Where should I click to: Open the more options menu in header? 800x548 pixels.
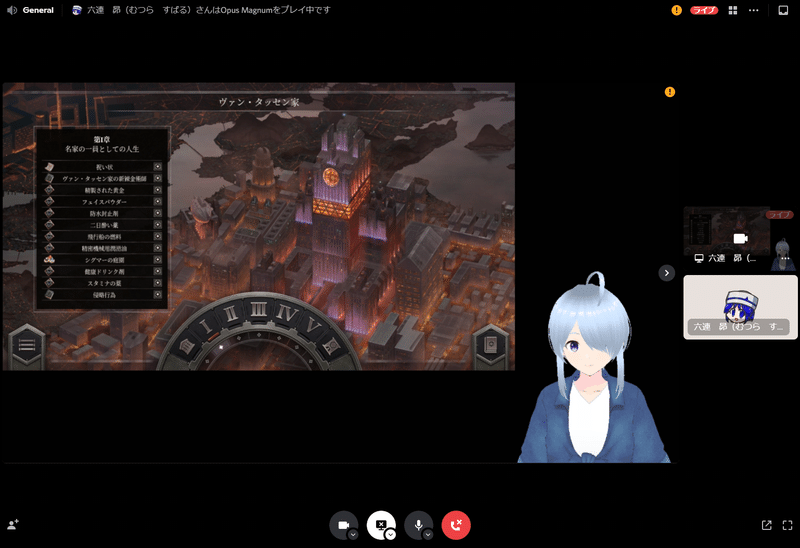tap(754, 10)
